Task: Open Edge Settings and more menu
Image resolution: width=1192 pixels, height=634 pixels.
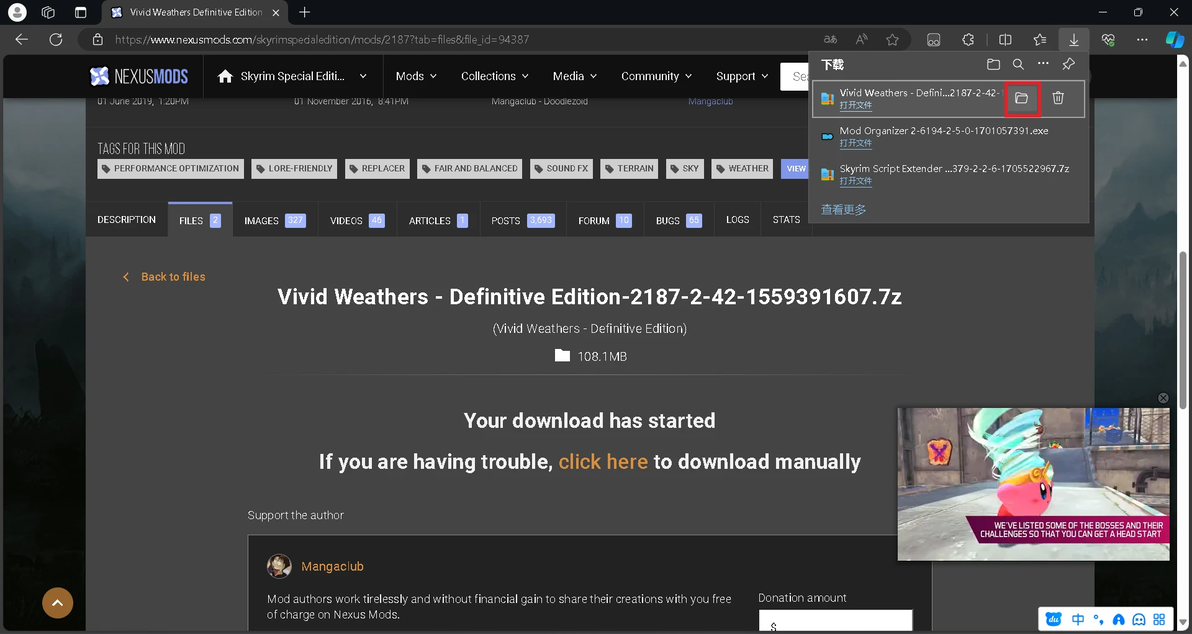Action: 1142,40
